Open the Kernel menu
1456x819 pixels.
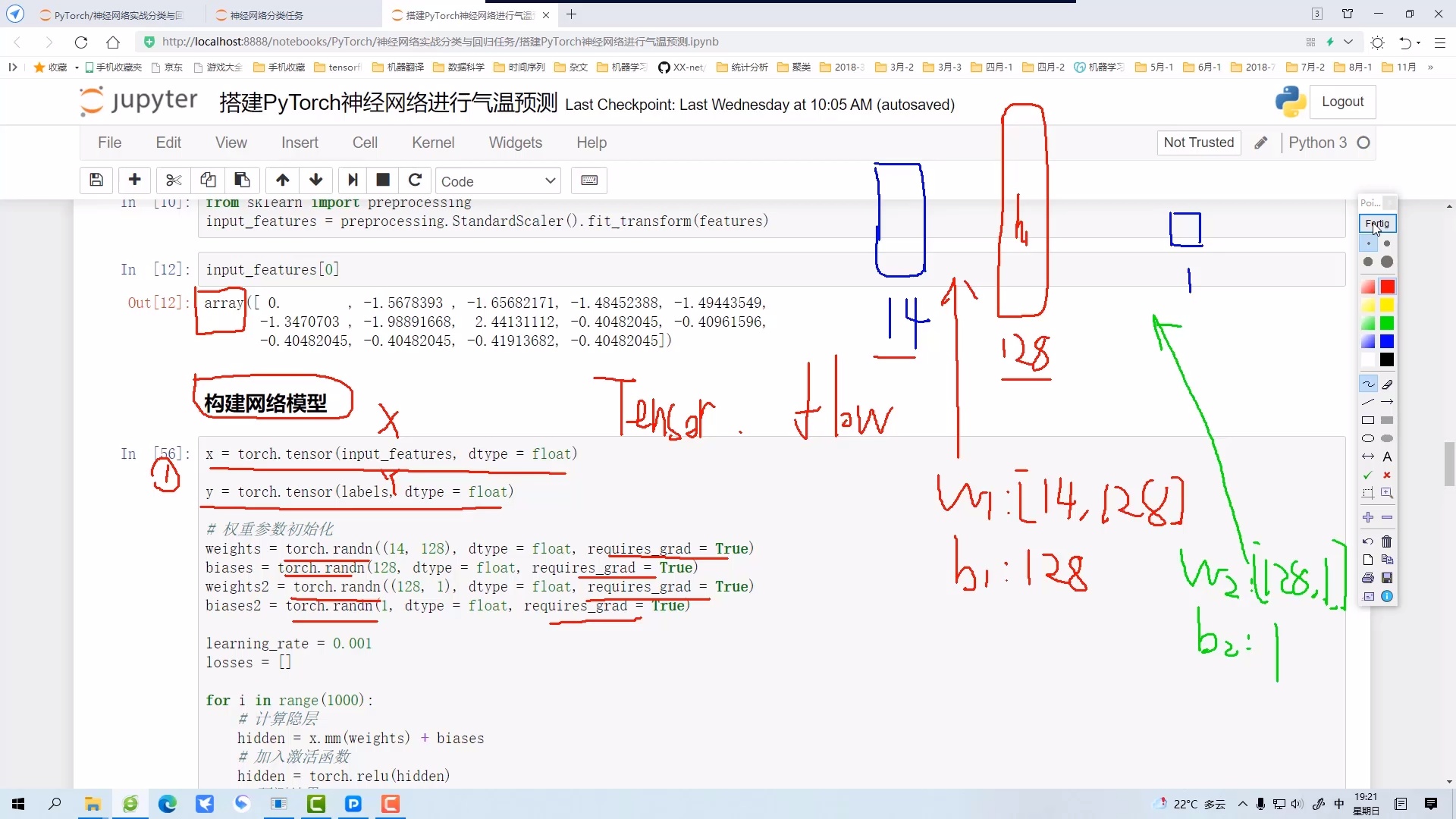coord(433,143)
